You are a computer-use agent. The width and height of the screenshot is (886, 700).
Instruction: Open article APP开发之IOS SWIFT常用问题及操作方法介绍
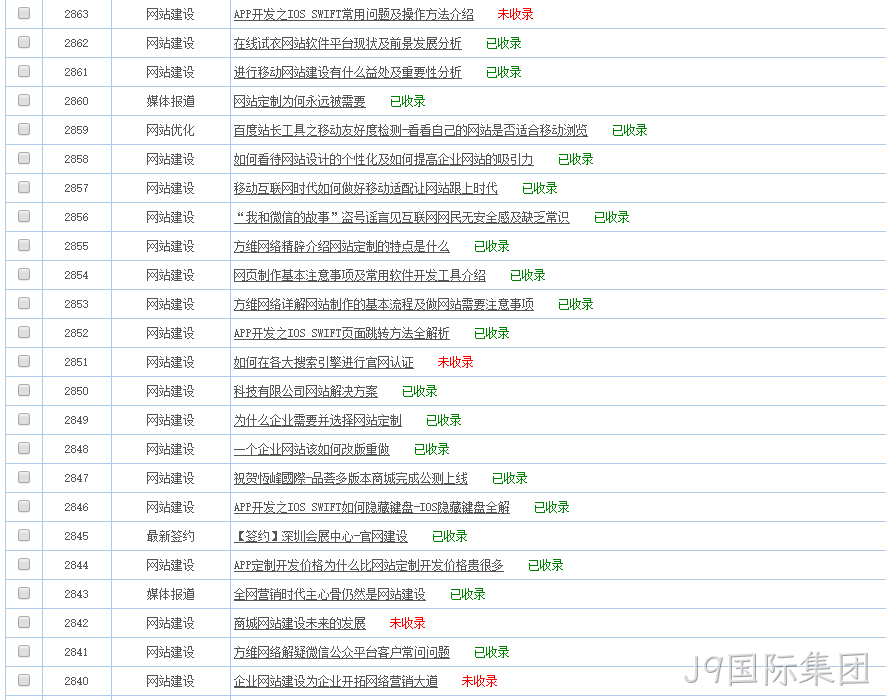[354, 15]
